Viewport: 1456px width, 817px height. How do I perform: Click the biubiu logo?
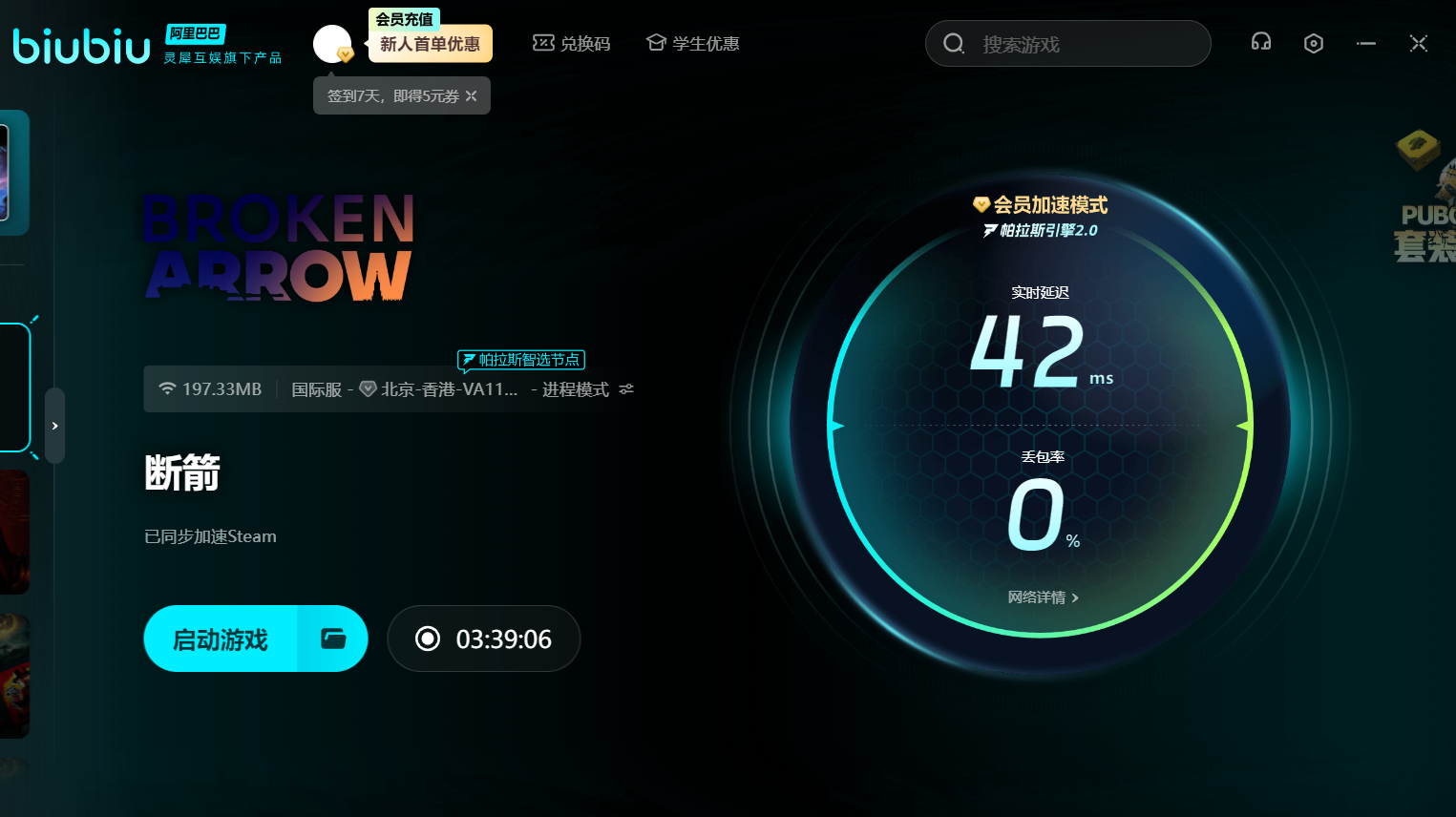coord(82,46)
